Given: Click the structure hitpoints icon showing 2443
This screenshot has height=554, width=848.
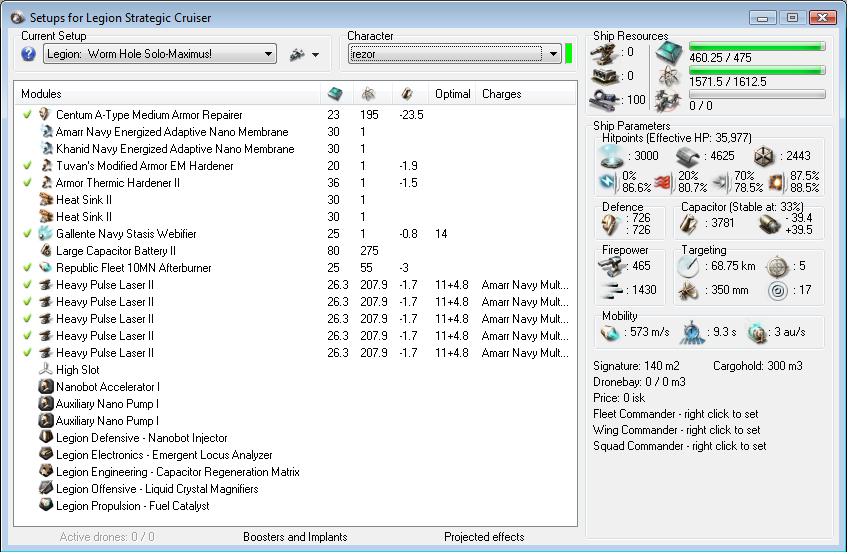Looking at the screenshot, I should 764,156.
